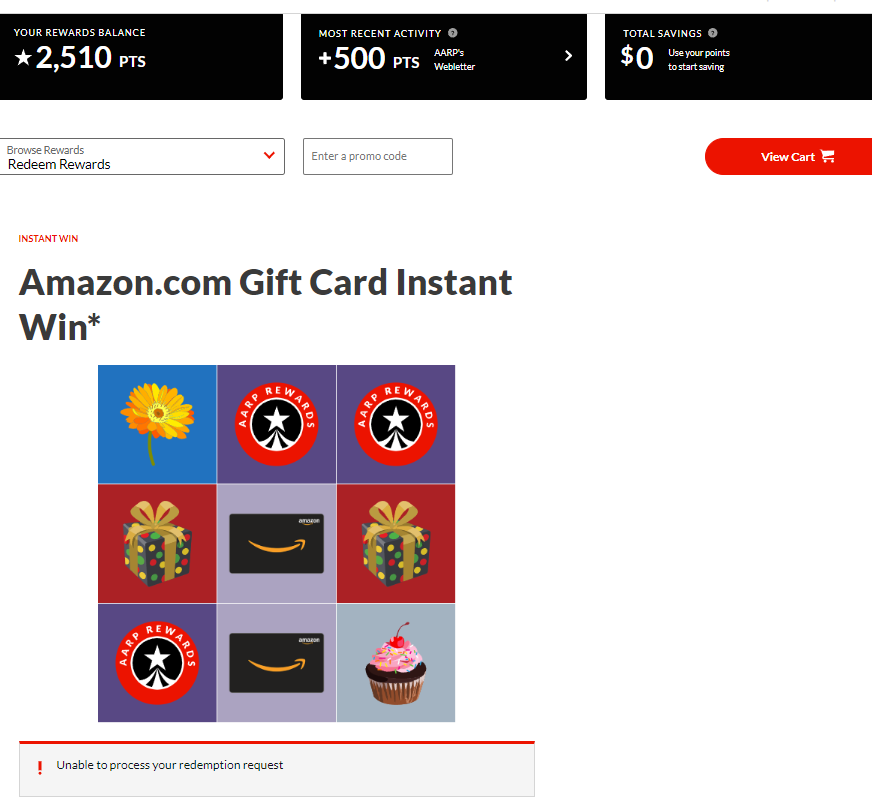Click the promo code input field
Viewport: 872px width, 810px height.
click(x=378, y=156)
